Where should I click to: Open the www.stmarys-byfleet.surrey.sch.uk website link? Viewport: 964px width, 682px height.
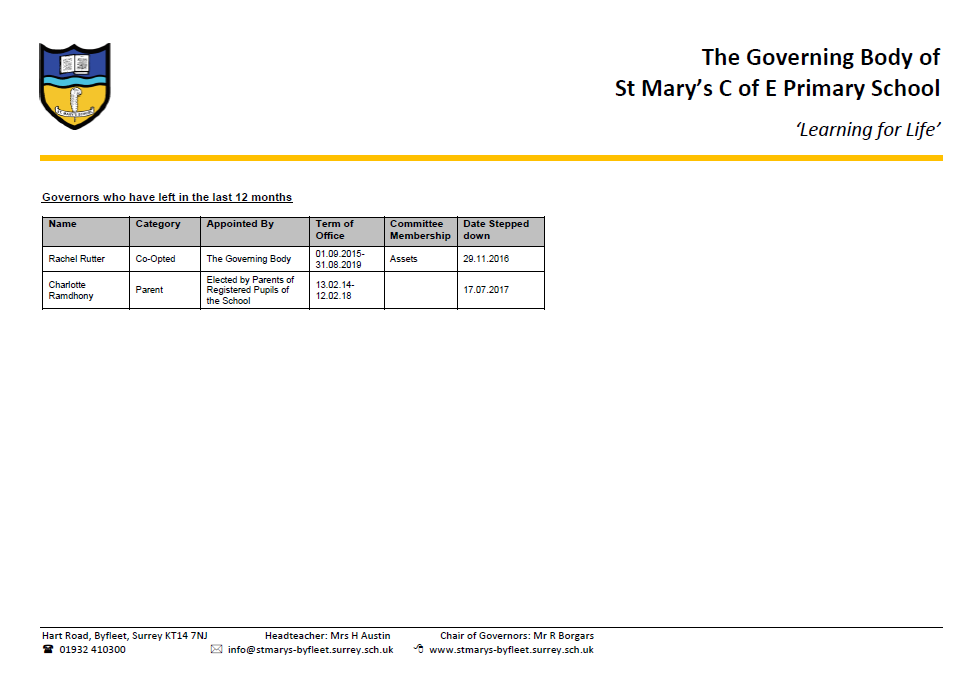[x=512, y=649]
